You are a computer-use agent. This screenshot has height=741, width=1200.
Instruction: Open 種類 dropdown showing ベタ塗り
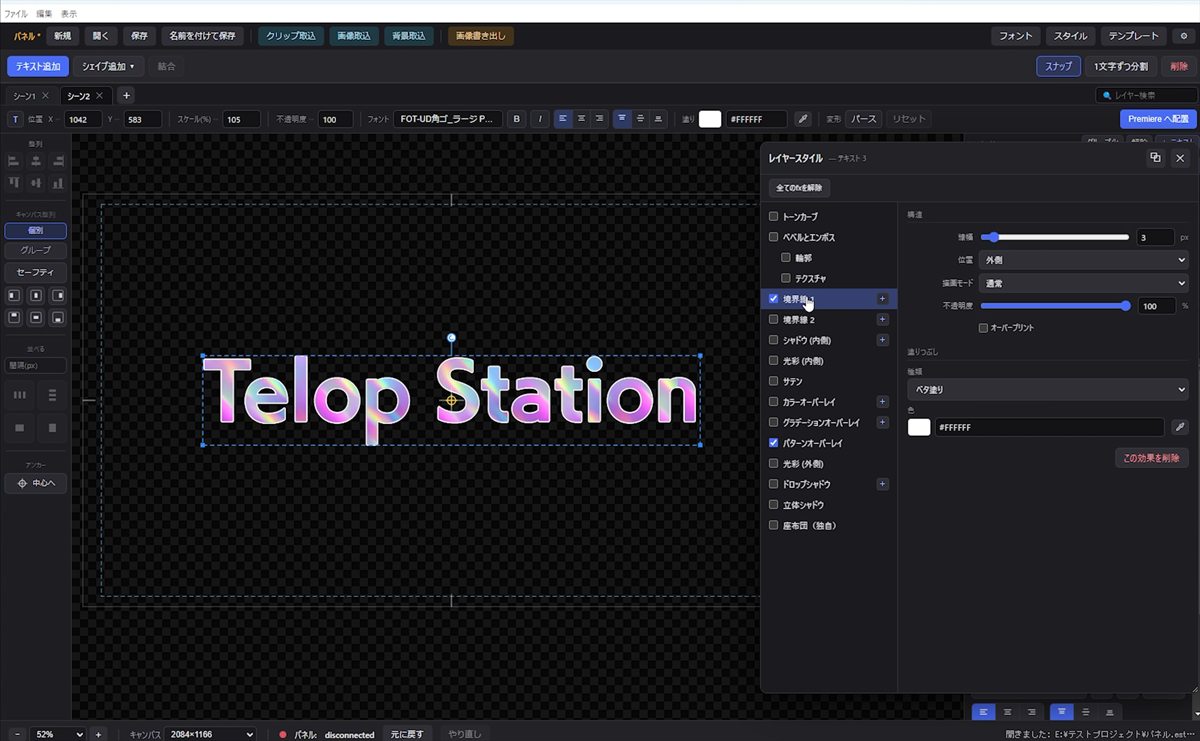click(1047, 389)
